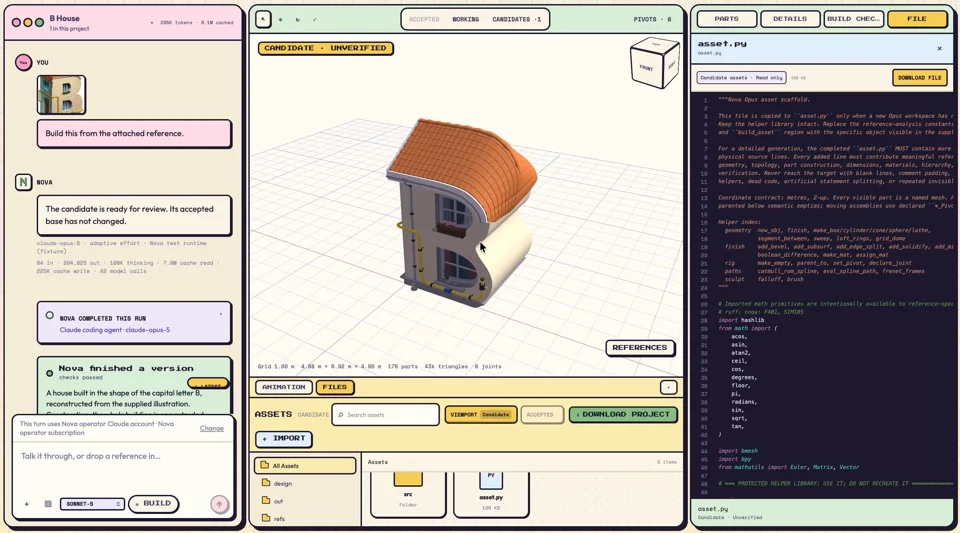Viewport: 960px width, 533px height.
Task: Toggle VIEWPORT Candidate asset view
Action: [481, 415]
